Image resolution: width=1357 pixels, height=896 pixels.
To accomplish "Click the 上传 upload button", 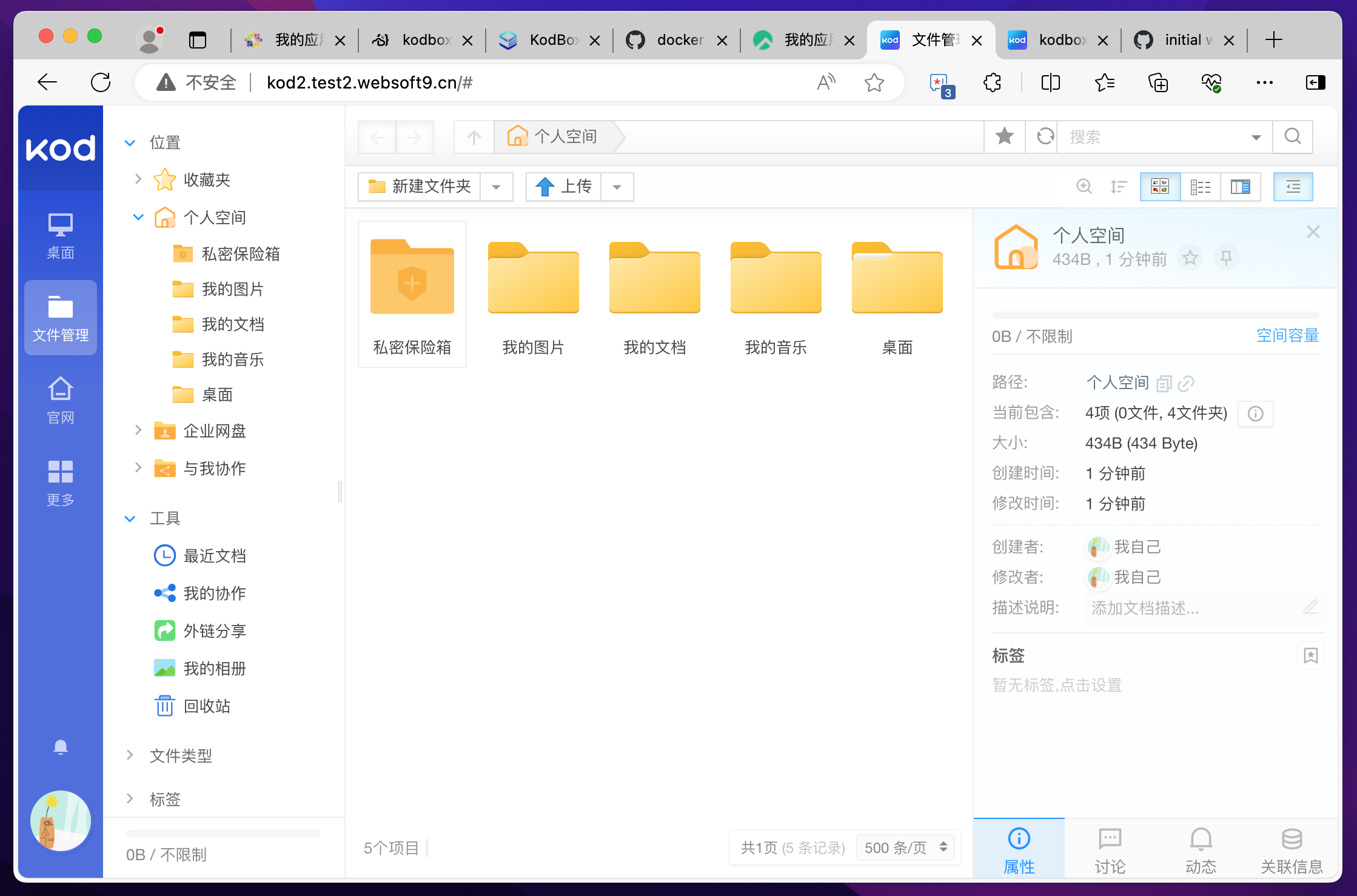I will tap(564, 187).
